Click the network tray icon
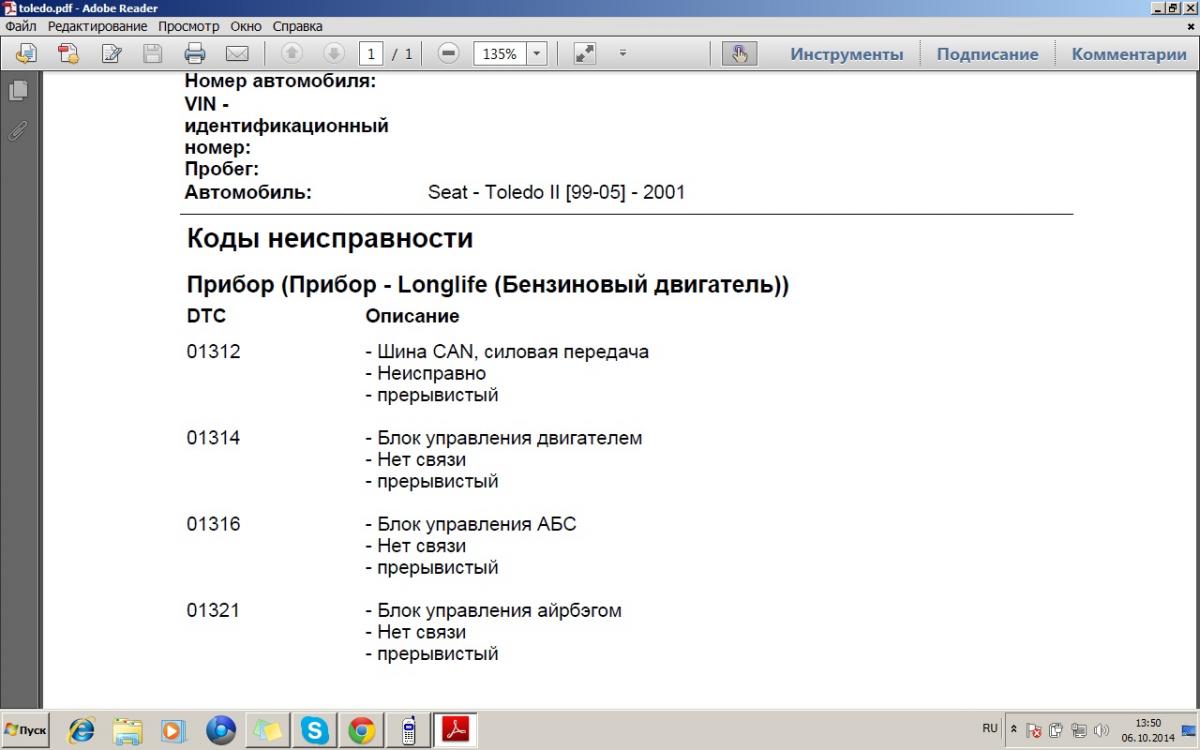 point(1079,731)
